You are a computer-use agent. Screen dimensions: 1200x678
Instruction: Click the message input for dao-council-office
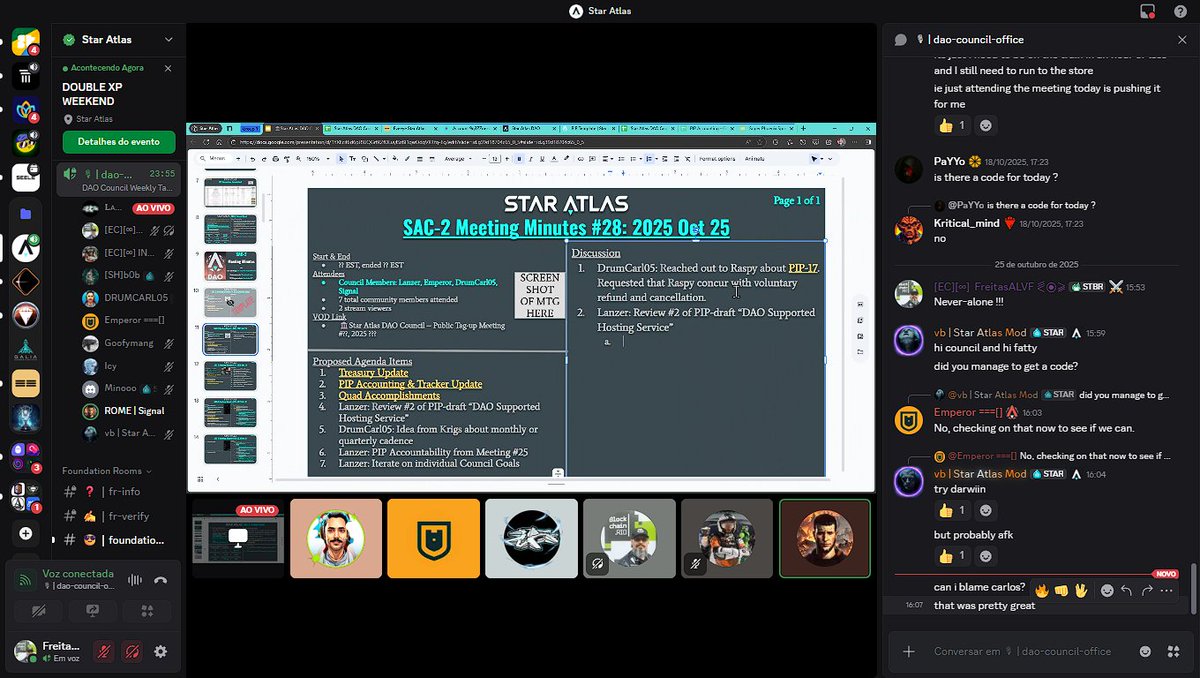(1022, 651)
